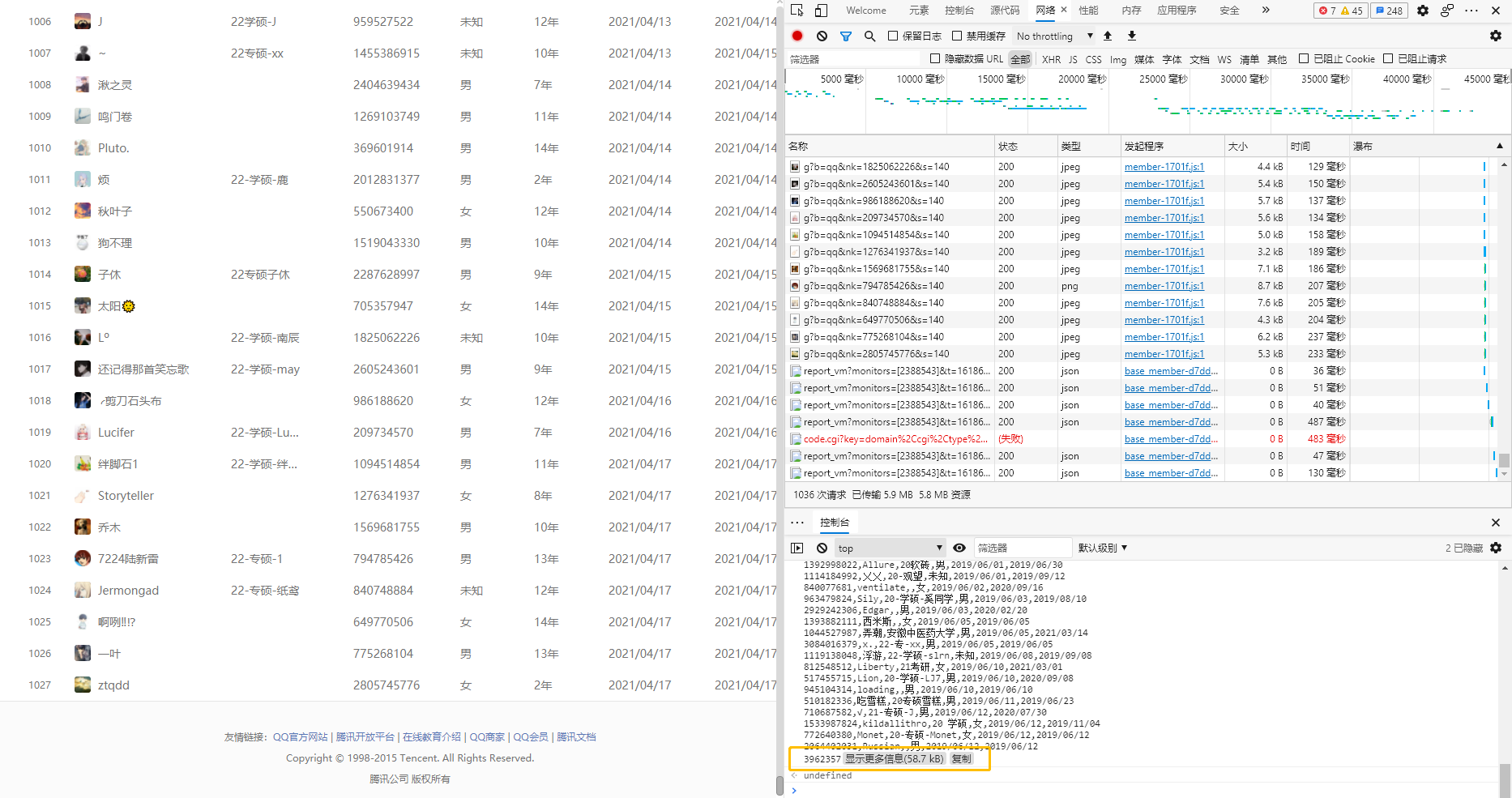Click the blue 248 messages badge

tap(1389, 11)
